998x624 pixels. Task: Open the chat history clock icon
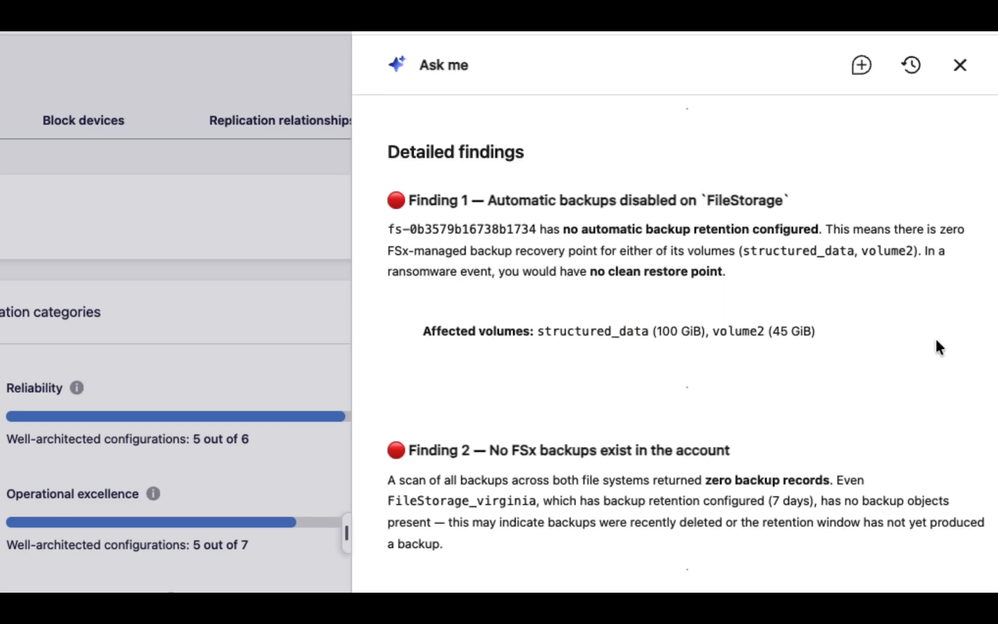911,65
